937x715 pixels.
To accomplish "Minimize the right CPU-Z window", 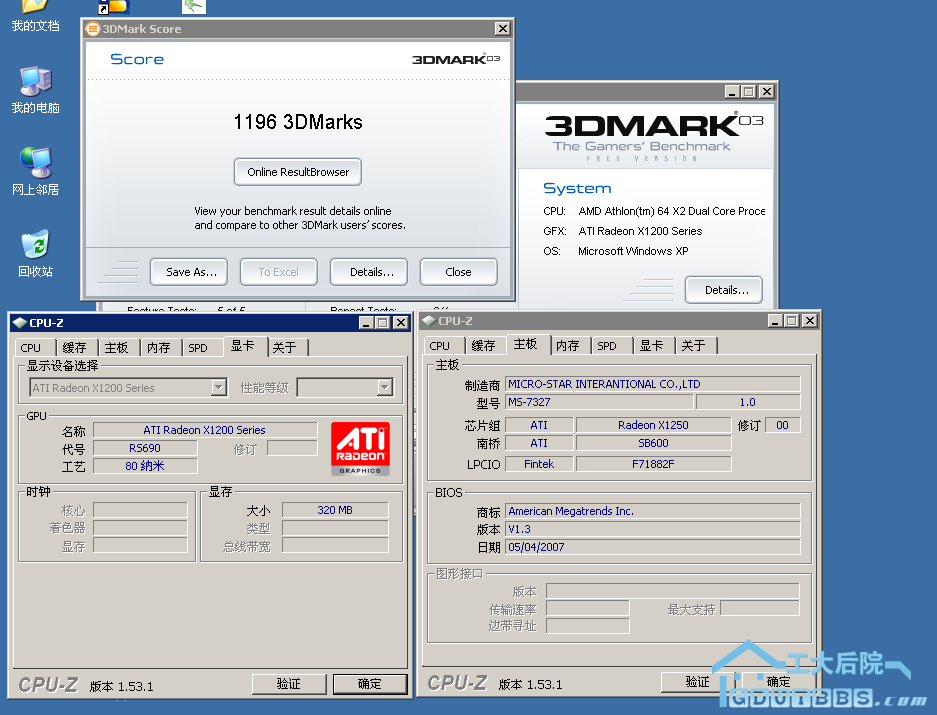I will point(775,320).
